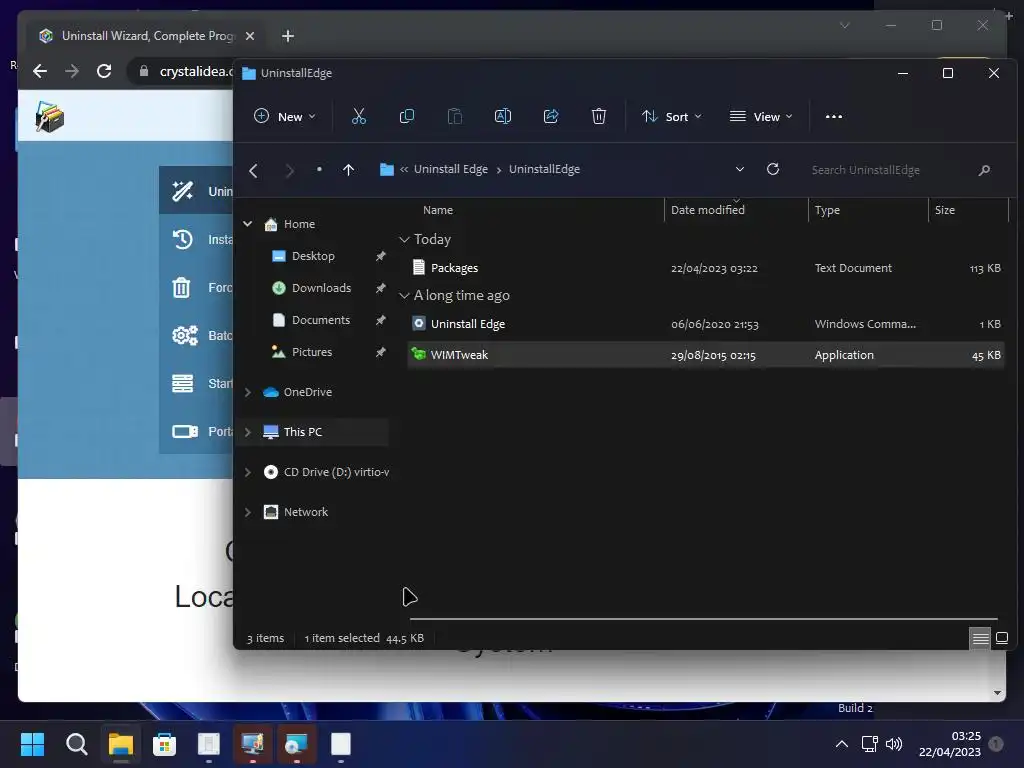Collapse the Home tree node
This screenshot has height=768, width=1024.
pos(248,224)
